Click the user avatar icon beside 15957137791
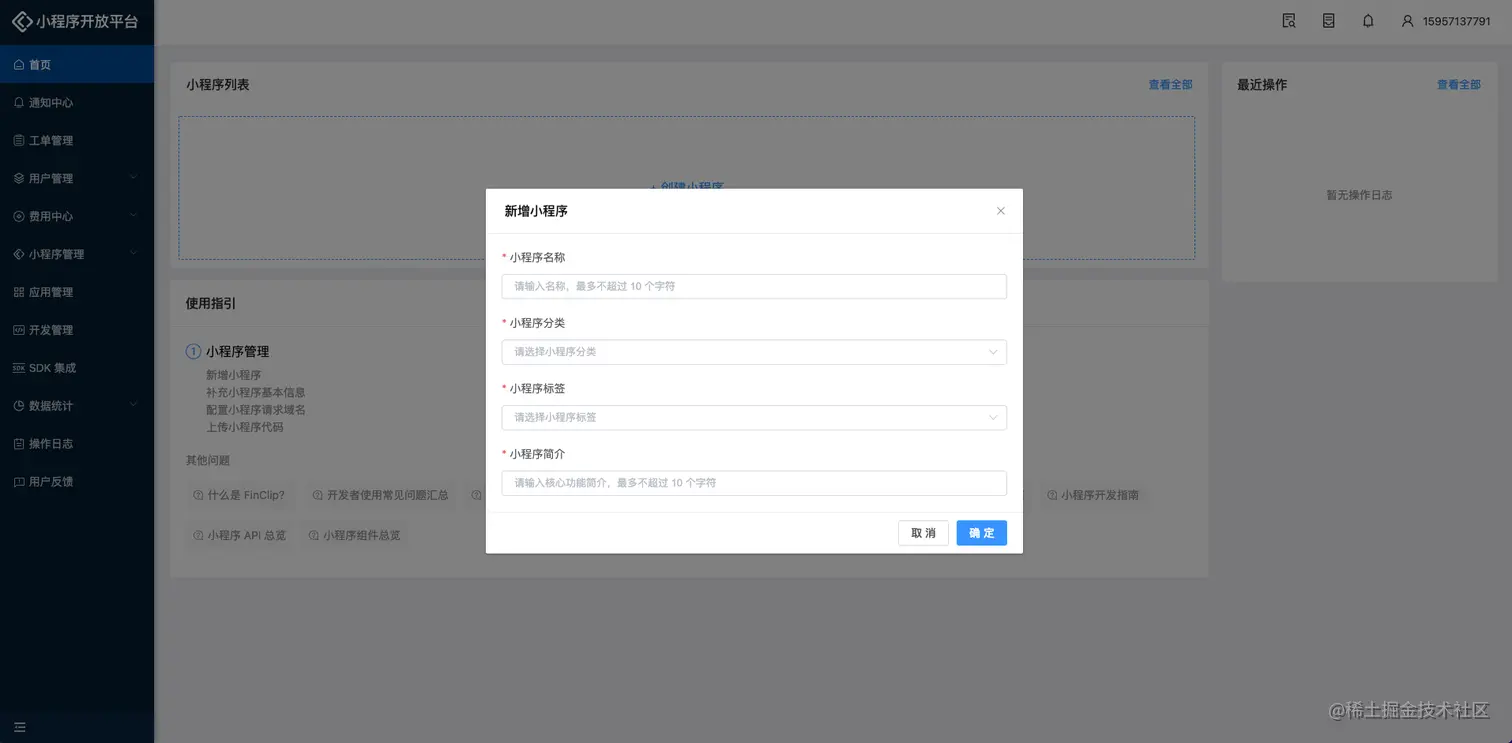The width and height of the screenshot is (1512, 743). pos(1408,21)
